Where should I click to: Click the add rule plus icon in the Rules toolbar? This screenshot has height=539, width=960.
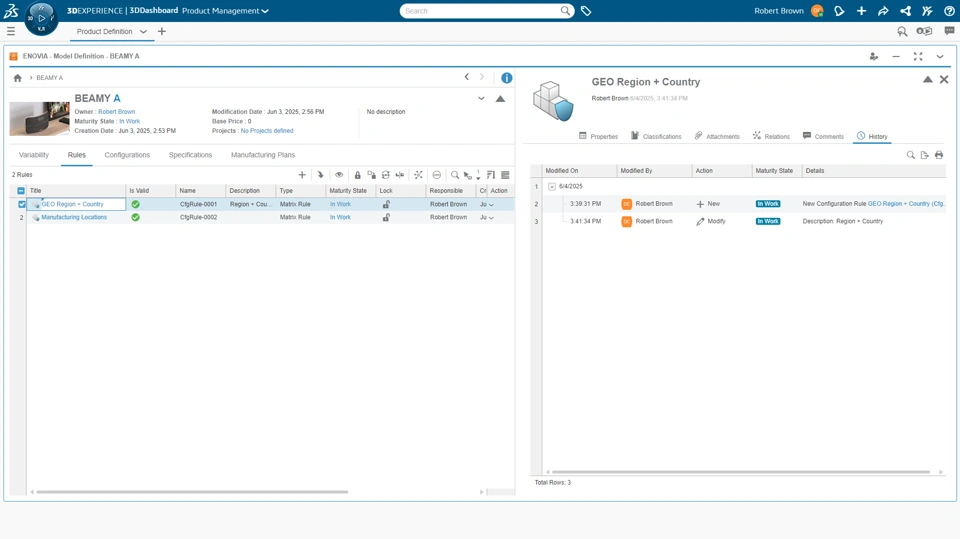[x=302, y=175]
